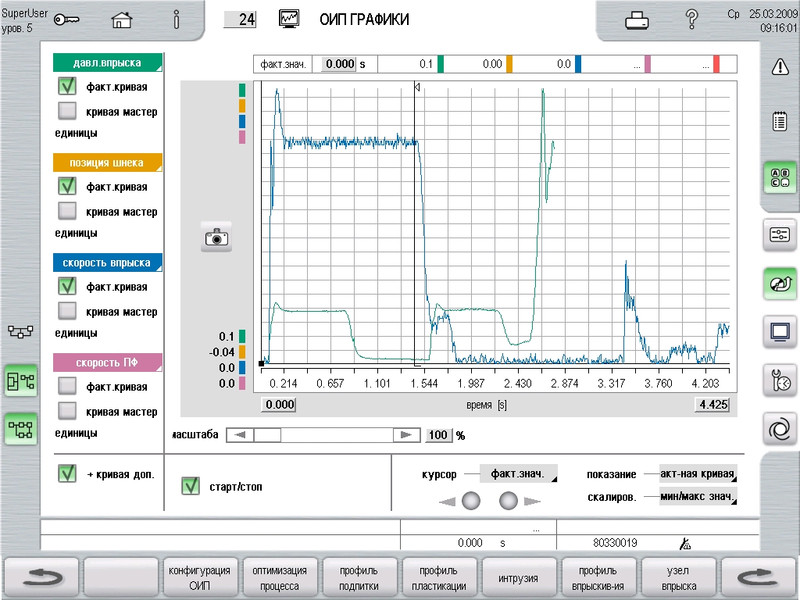Expand the давл.впрыска header selector
800x600 pixels.
(108, 63)
